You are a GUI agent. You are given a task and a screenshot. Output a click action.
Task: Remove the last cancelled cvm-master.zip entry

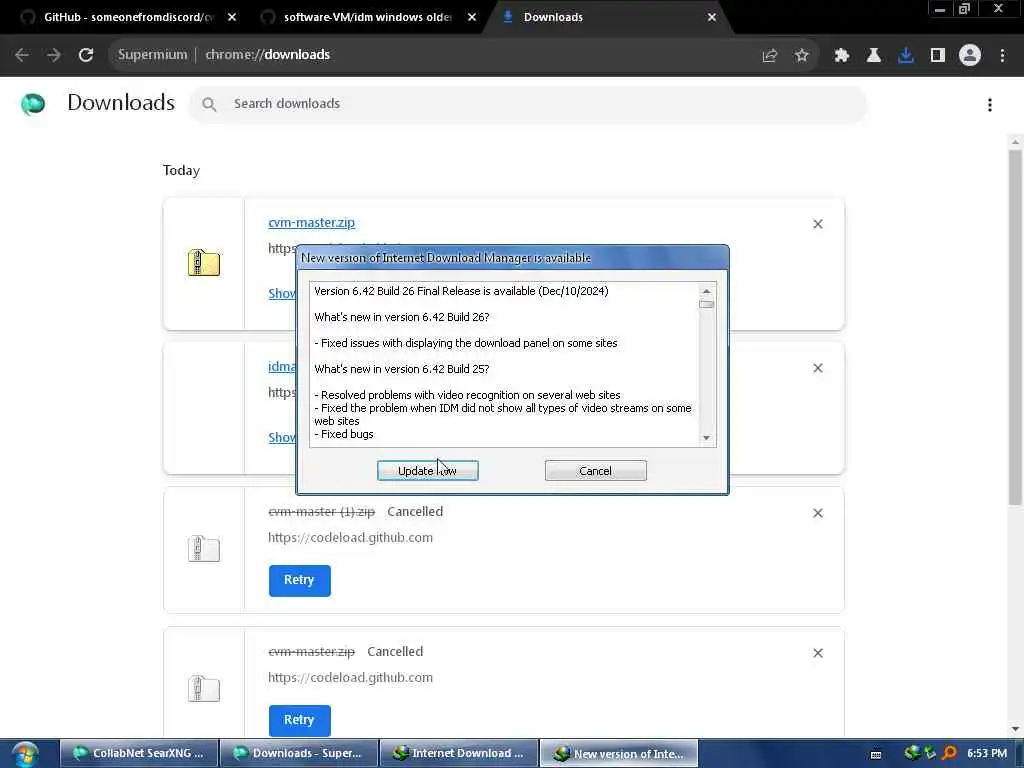[818, 653]
